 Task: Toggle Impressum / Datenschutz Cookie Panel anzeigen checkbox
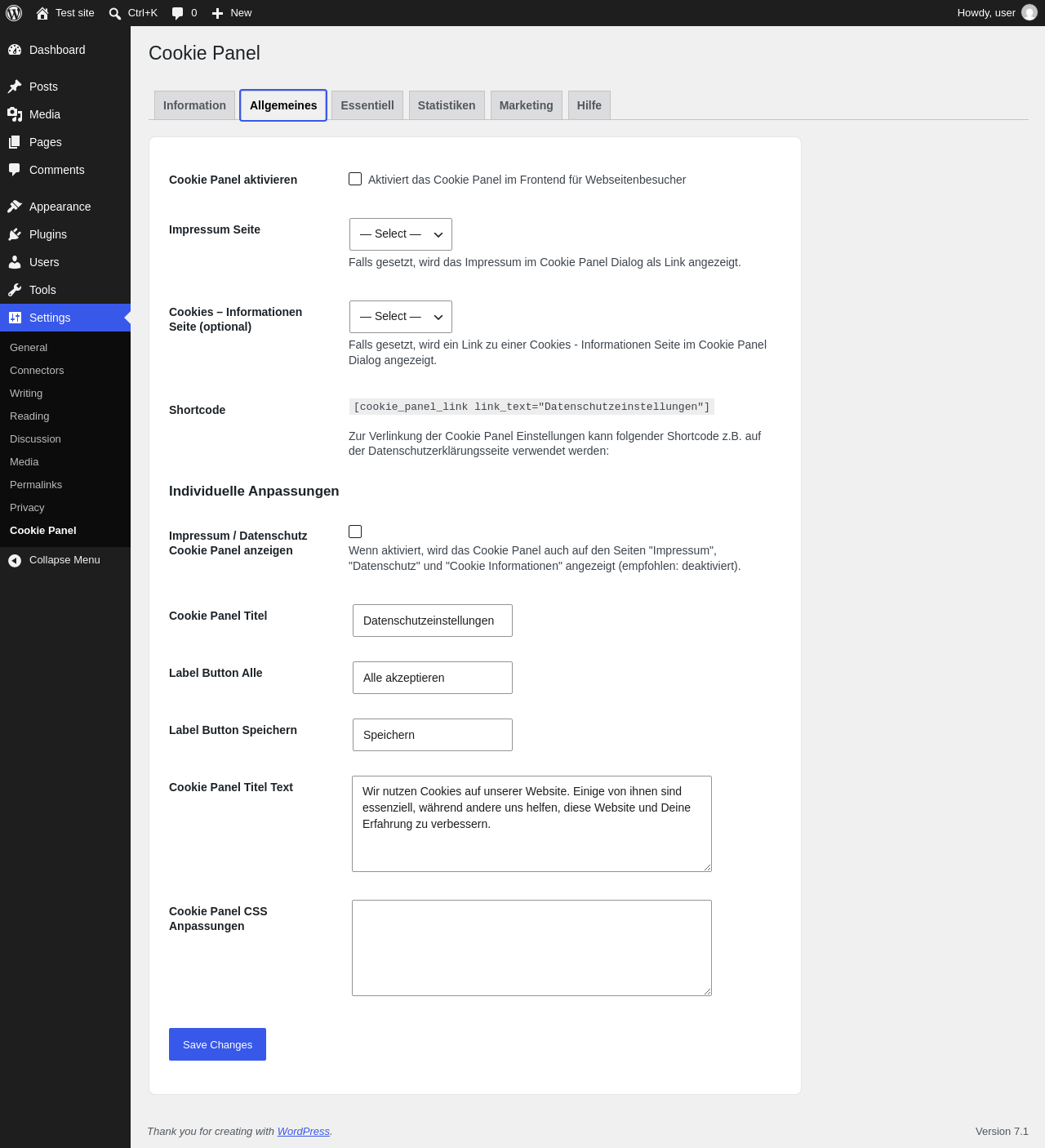click(x=355, y=532)
